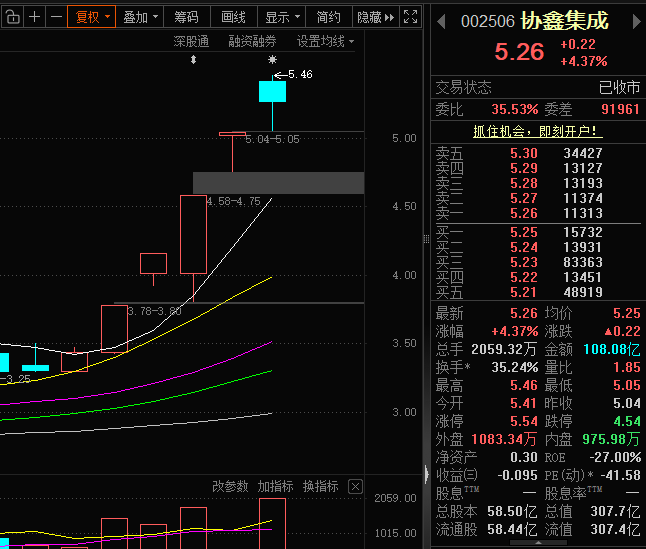
Task: Click 卖二 price 5.27
Action: point(524,198)
